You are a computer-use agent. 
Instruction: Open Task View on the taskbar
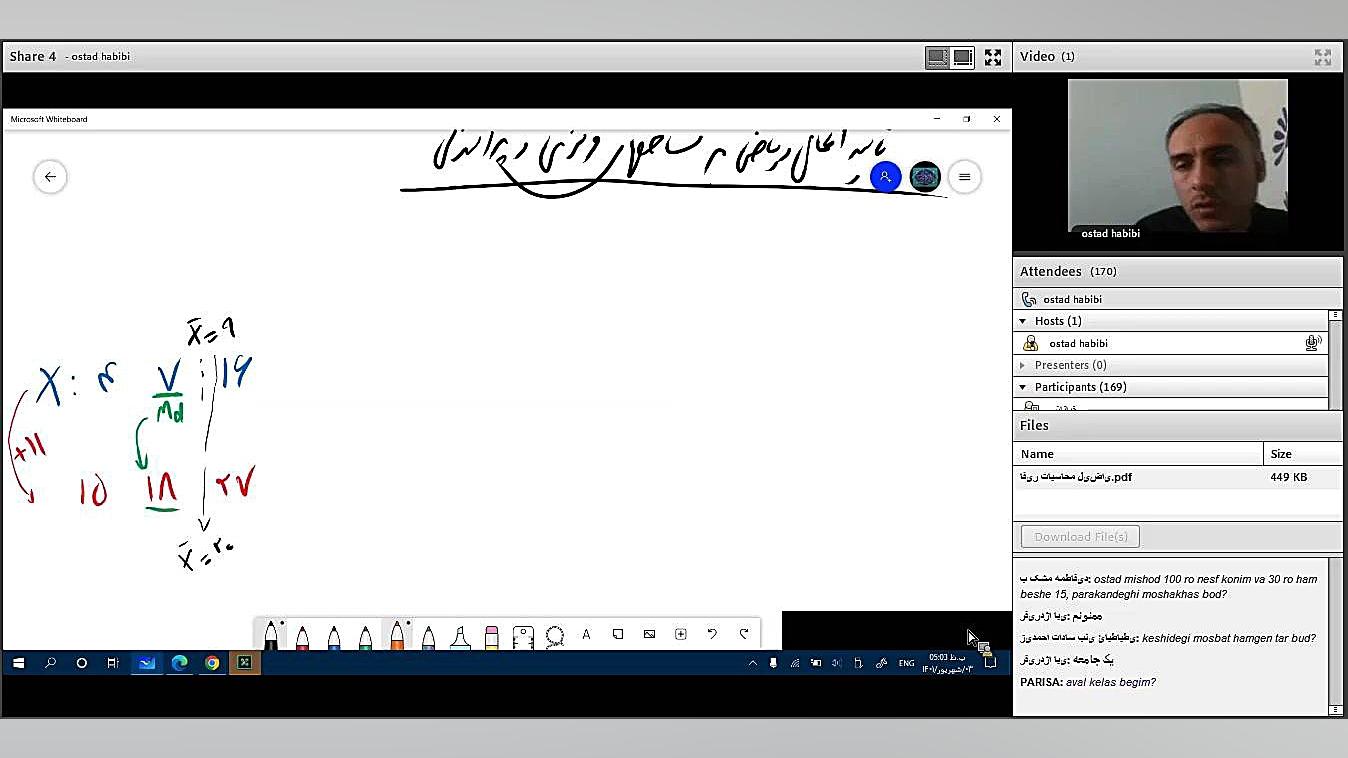(x=113, y=662)
